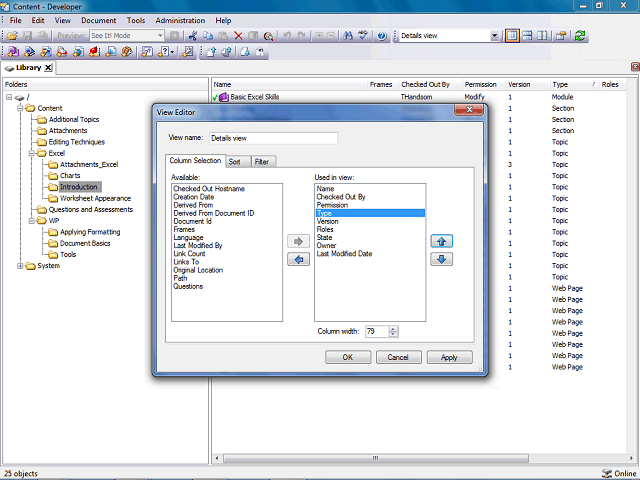Viewport: 640px width, 480px height.
Task: Switch to the Filter tab
Action: tap(262, 162)
